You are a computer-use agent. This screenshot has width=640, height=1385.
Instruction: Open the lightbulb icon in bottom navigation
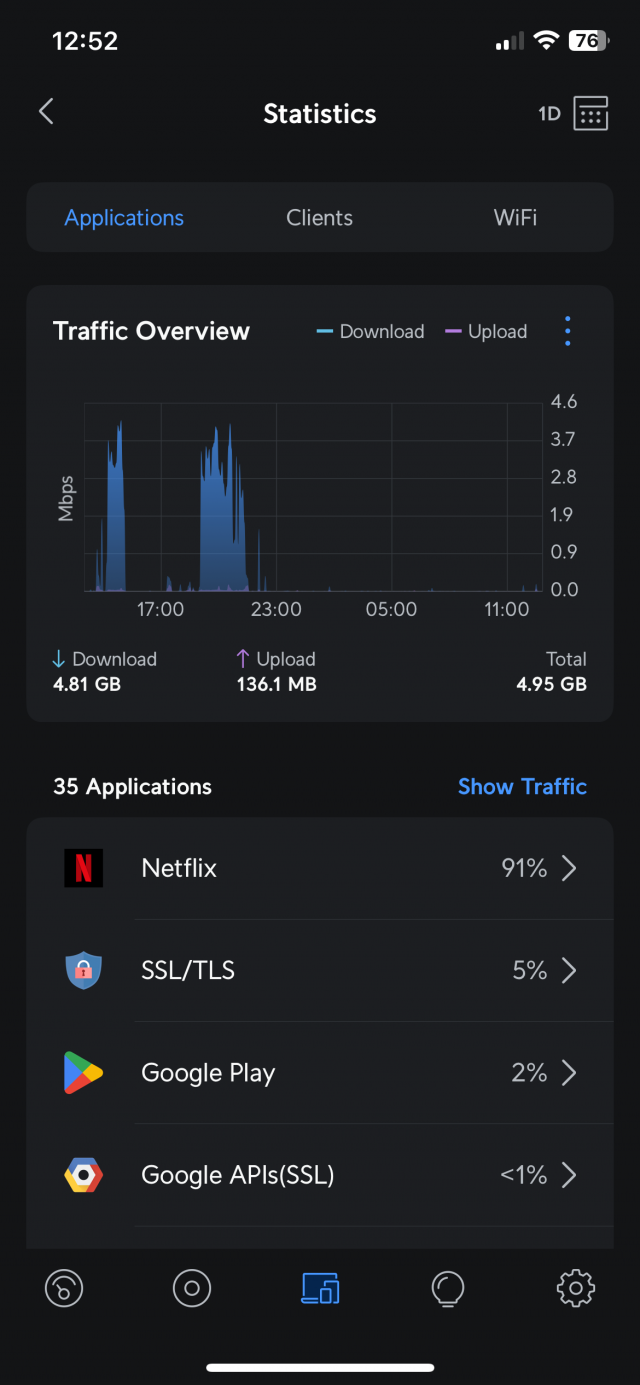447,1288
